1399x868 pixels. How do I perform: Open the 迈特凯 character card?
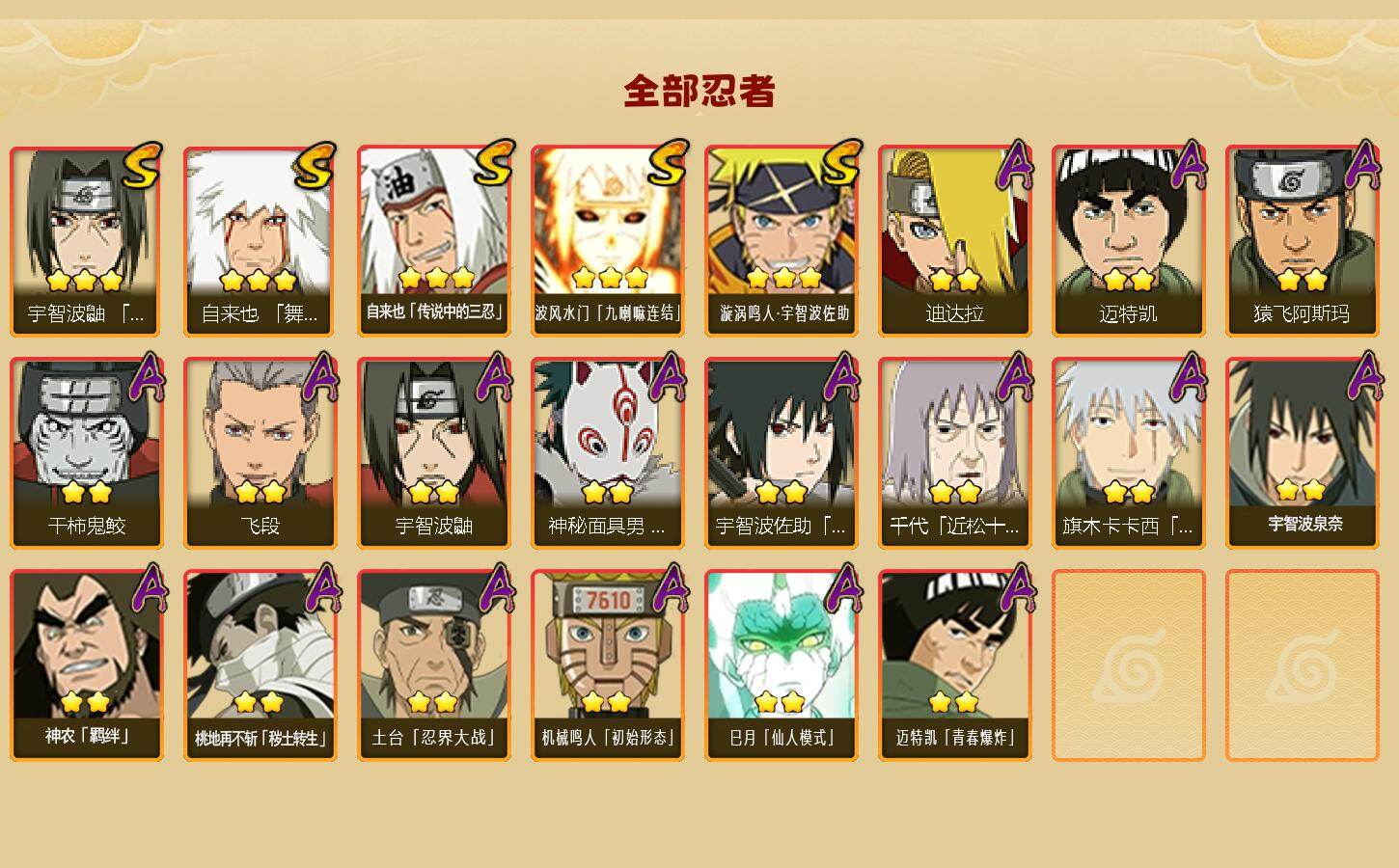[1128, 241]
